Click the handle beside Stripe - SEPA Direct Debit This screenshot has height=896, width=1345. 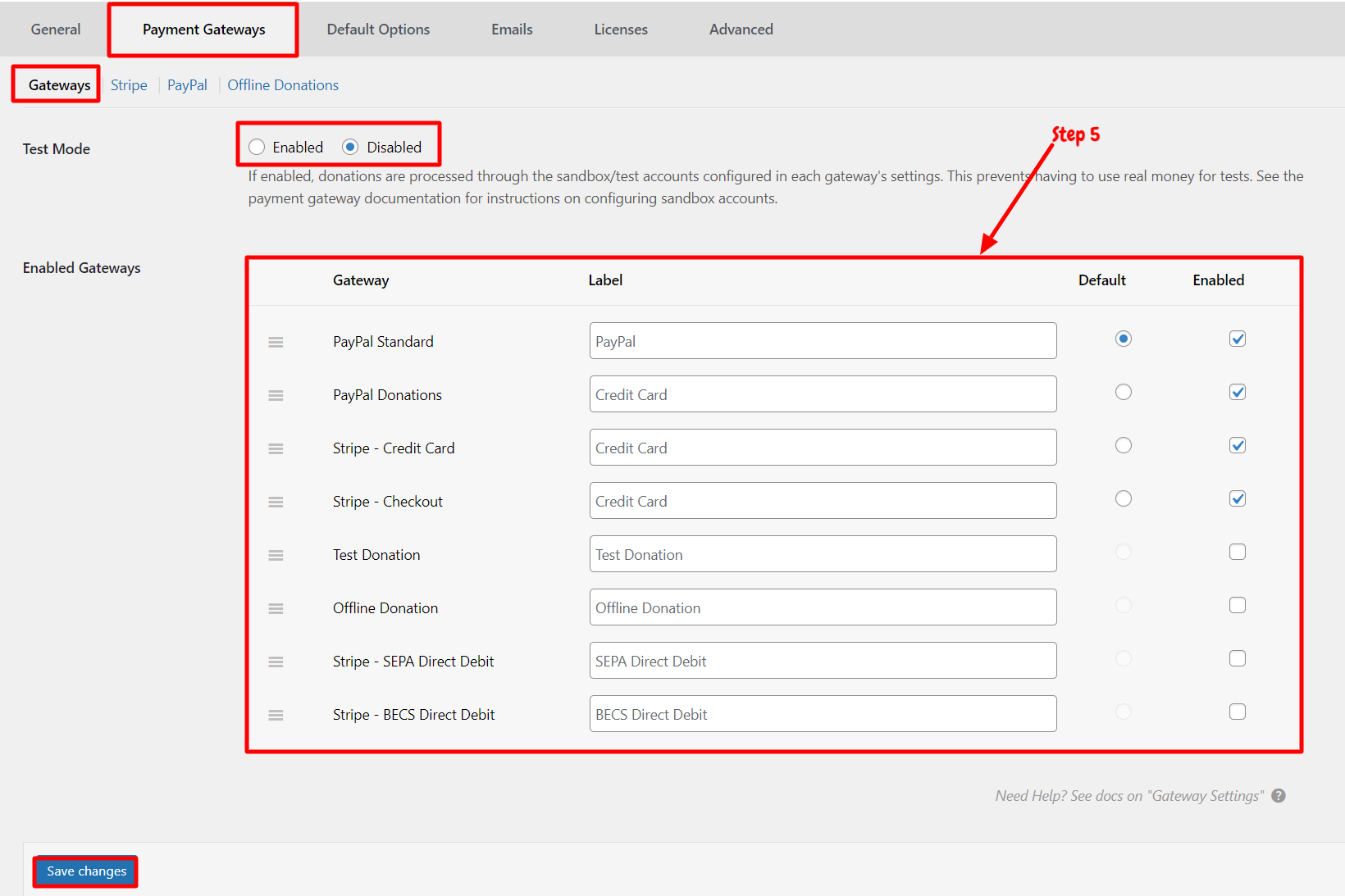276,662
